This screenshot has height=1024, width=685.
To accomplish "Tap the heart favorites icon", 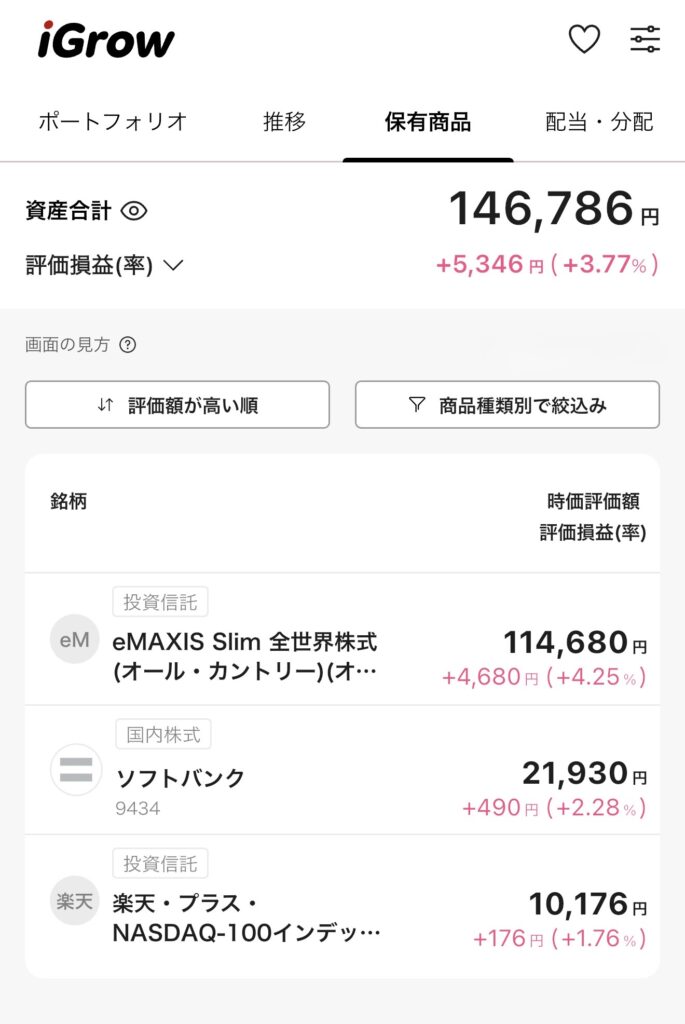I will (x=584, y=39).
